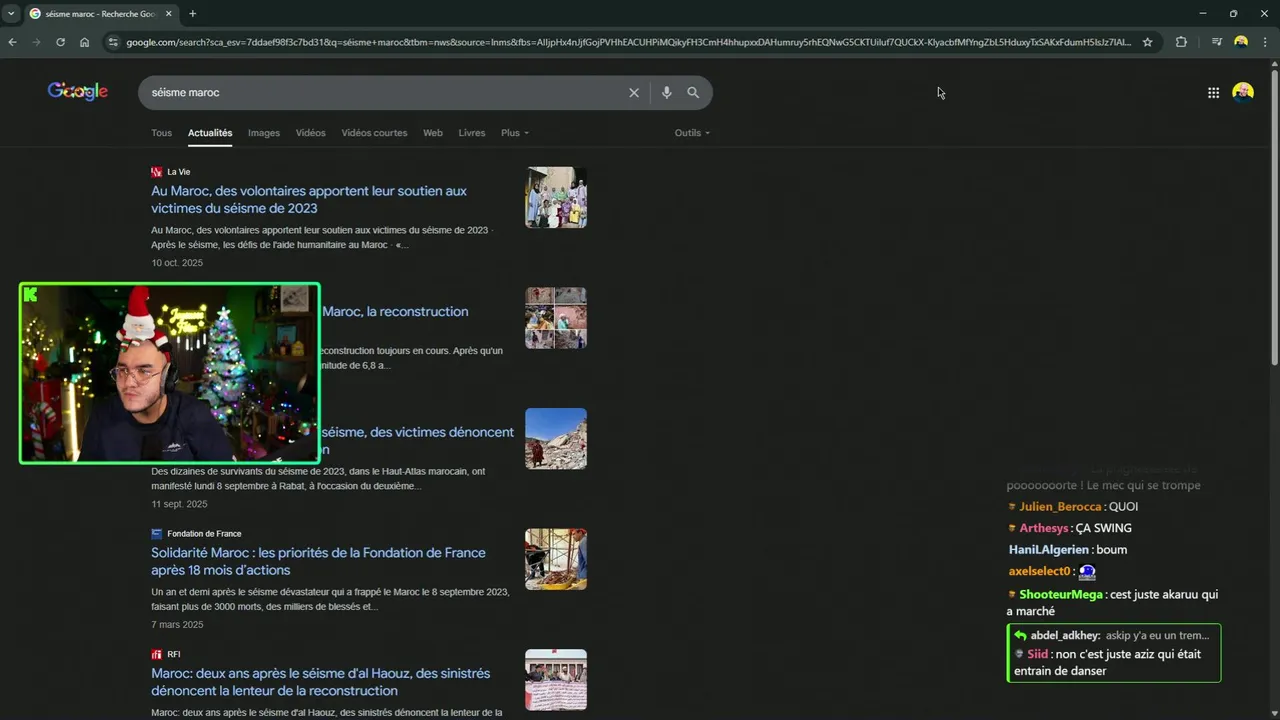Image resolution: width=1280 pixels, height=720 pixels.
Task: Click thumbnail of the La Vie article
Action: point(556,197)
